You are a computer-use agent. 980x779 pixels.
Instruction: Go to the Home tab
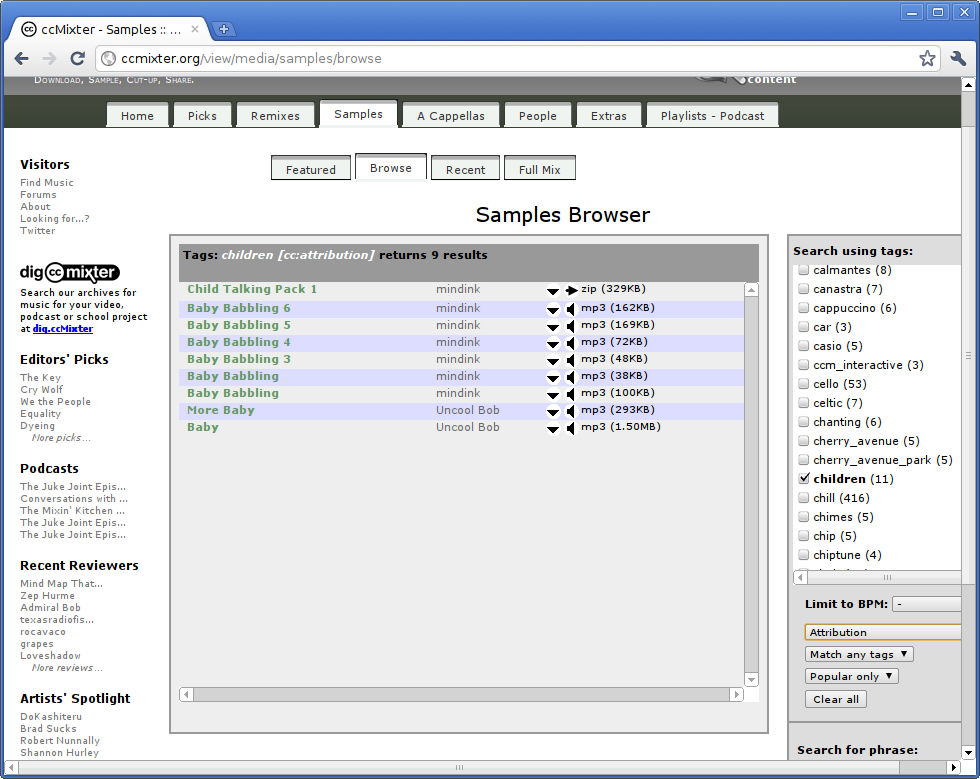click(138, 116)
